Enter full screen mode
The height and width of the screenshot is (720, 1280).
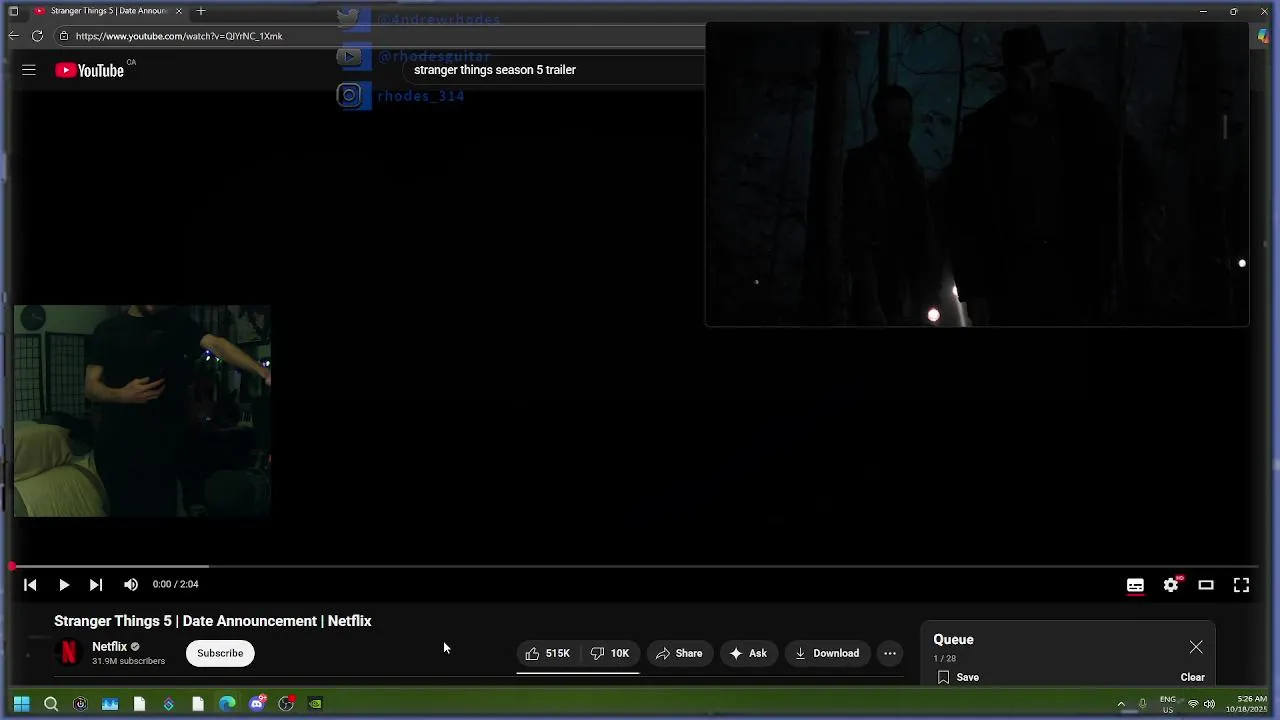[1241, 586]
